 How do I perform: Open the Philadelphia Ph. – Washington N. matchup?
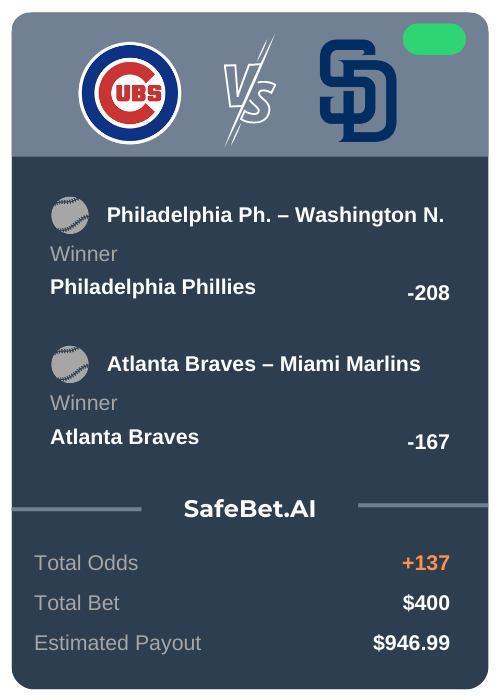(275, 215)
